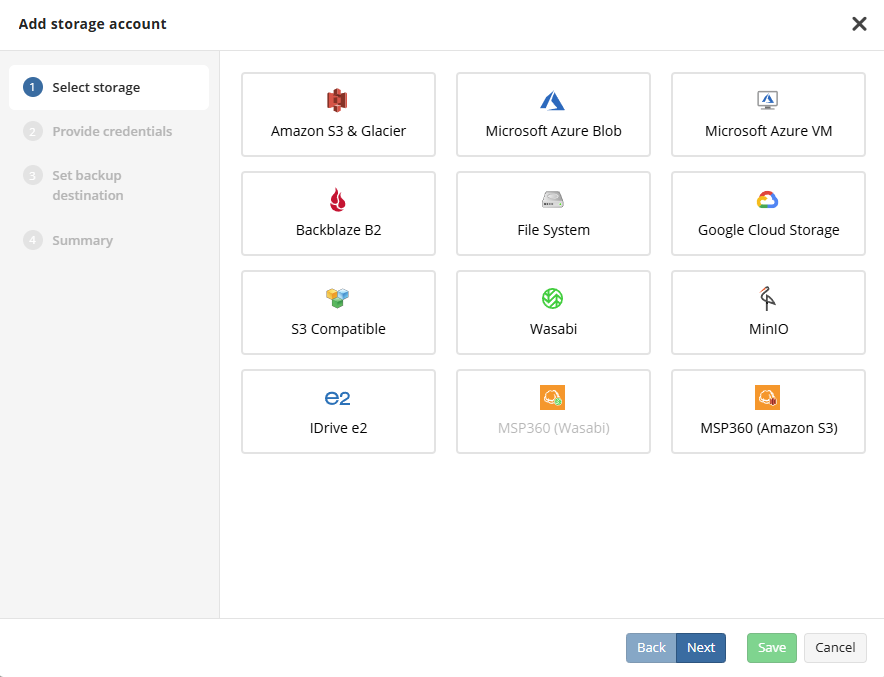
Task: Click the Next button
Action: click(701, 648)
